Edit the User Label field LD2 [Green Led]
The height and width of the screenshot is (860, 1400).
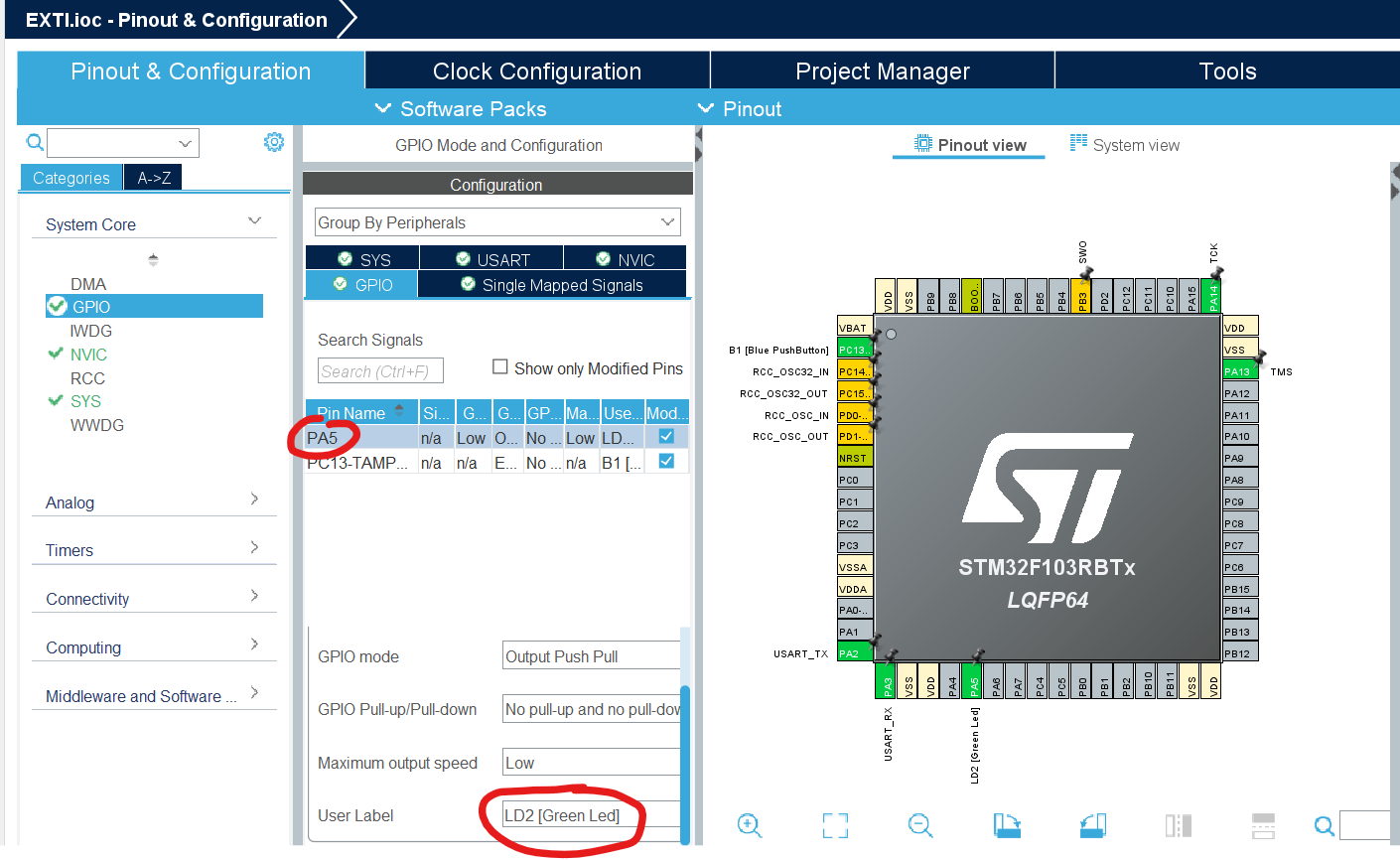(592, 815)
